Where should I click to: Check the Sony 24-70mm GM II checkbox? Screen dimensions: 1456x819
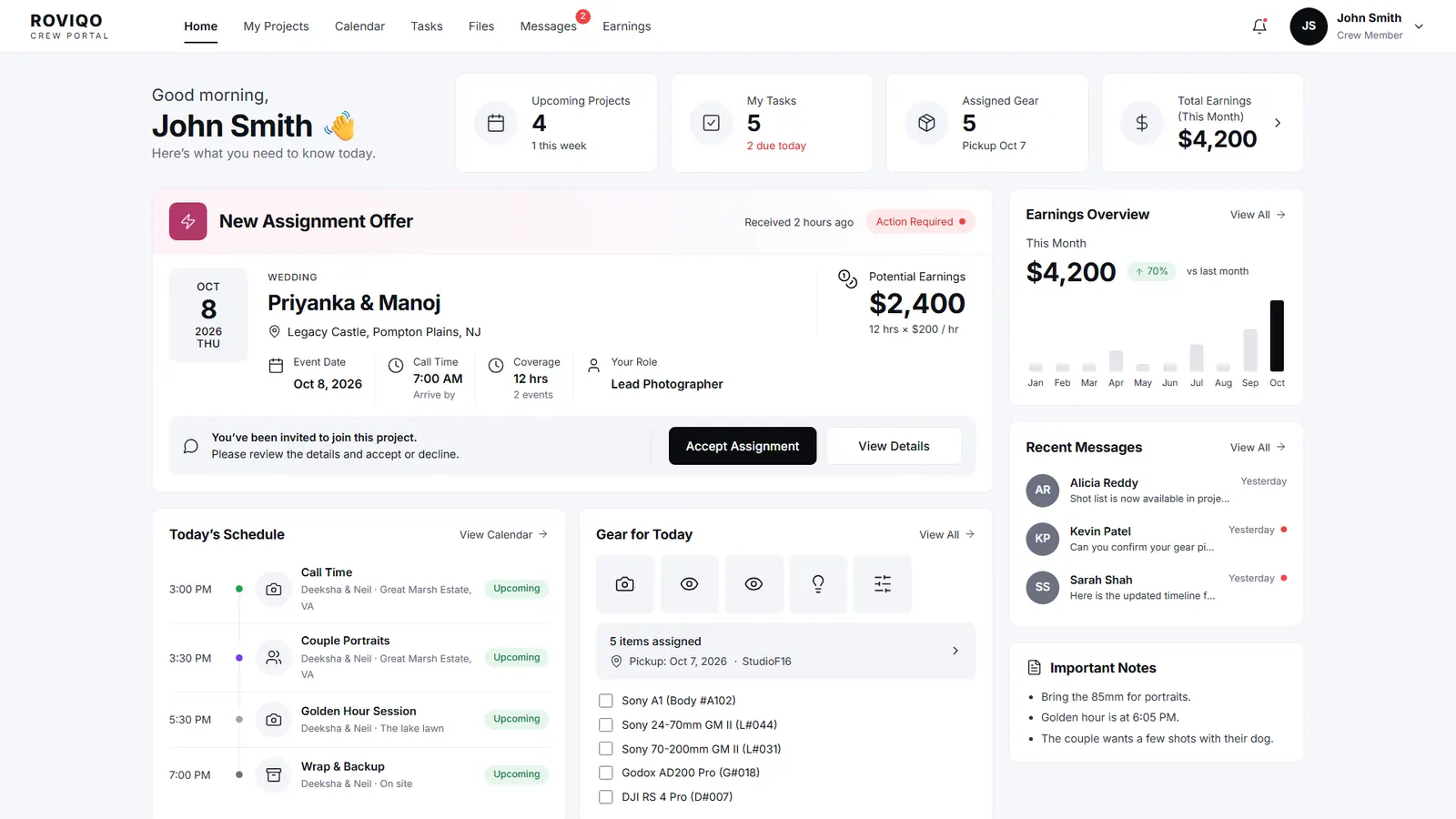point(606,725)
